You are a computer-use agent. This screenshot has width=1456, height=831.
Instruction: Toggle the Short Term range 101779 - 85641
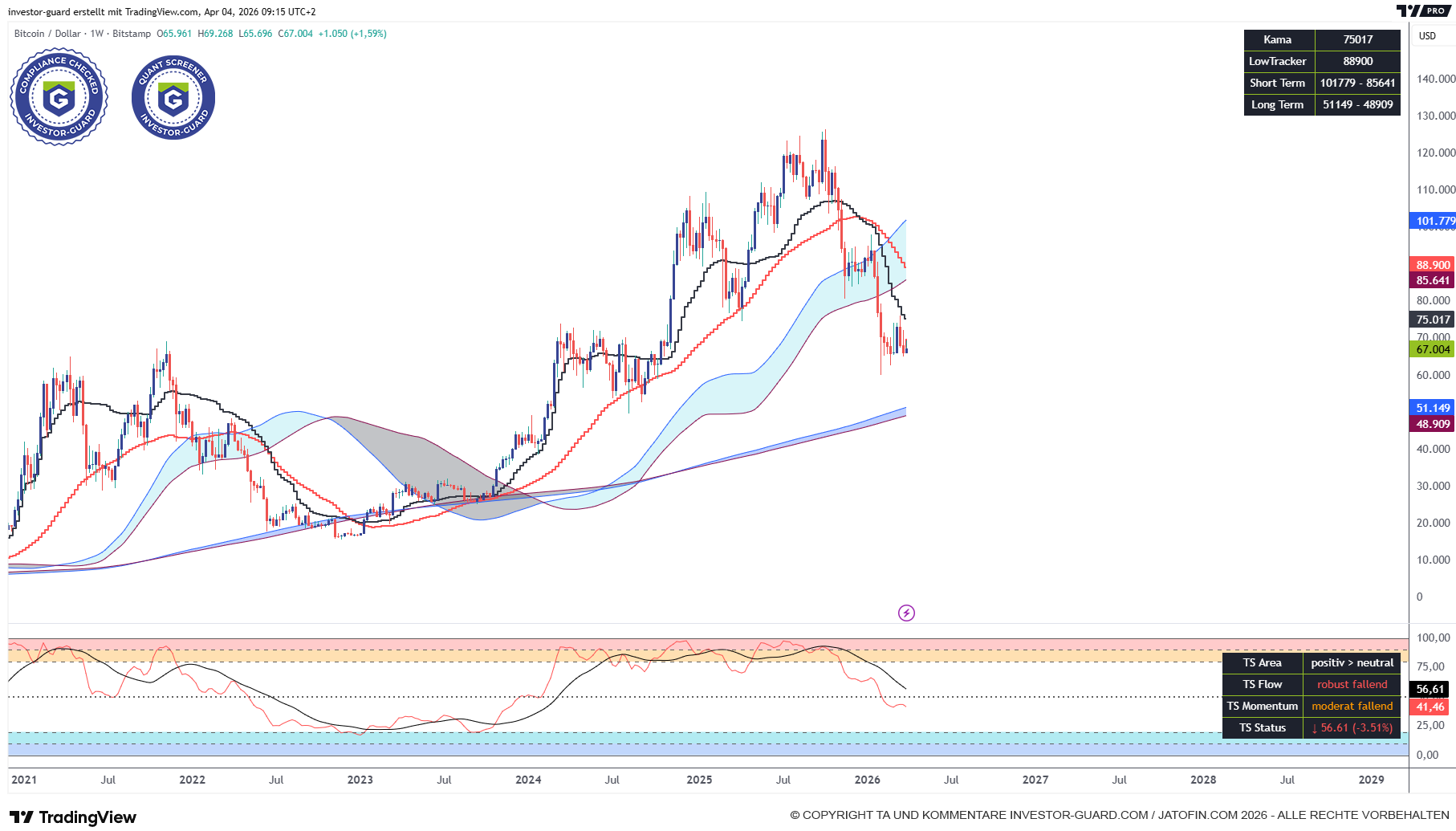click(x=1357, y=82)
